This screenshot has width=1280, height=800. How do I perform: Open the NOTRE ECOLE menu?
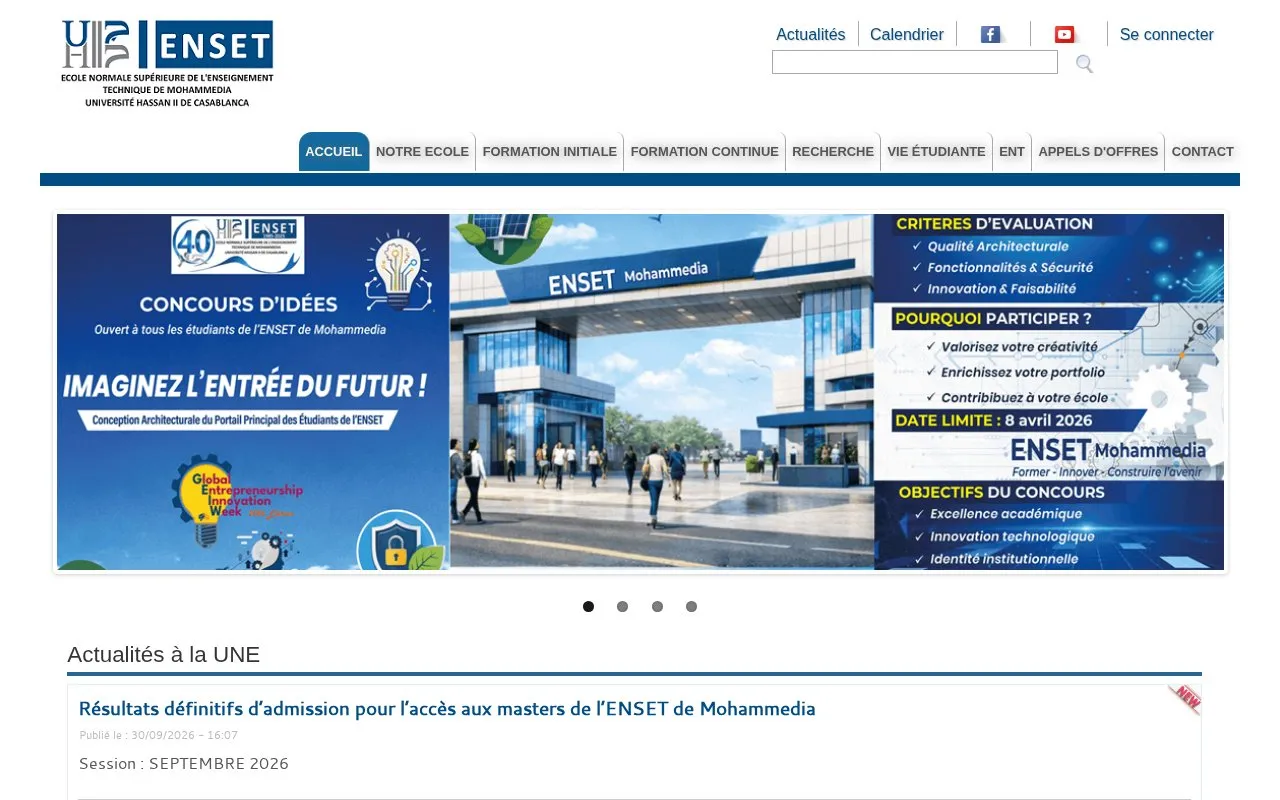422,152
